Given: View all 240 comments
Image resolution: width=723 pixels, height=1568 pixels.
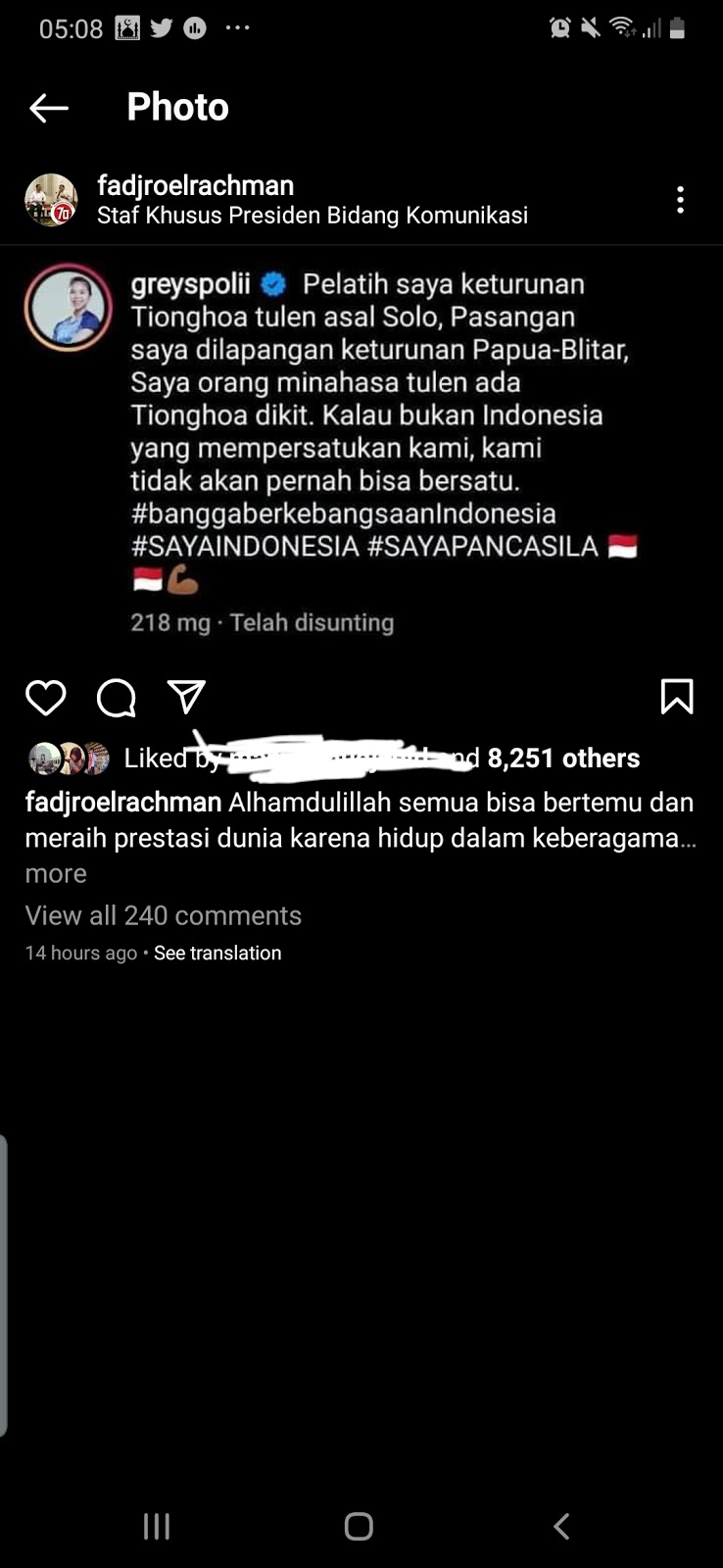Looking at the screenshot, I should [x=164, y=915].
